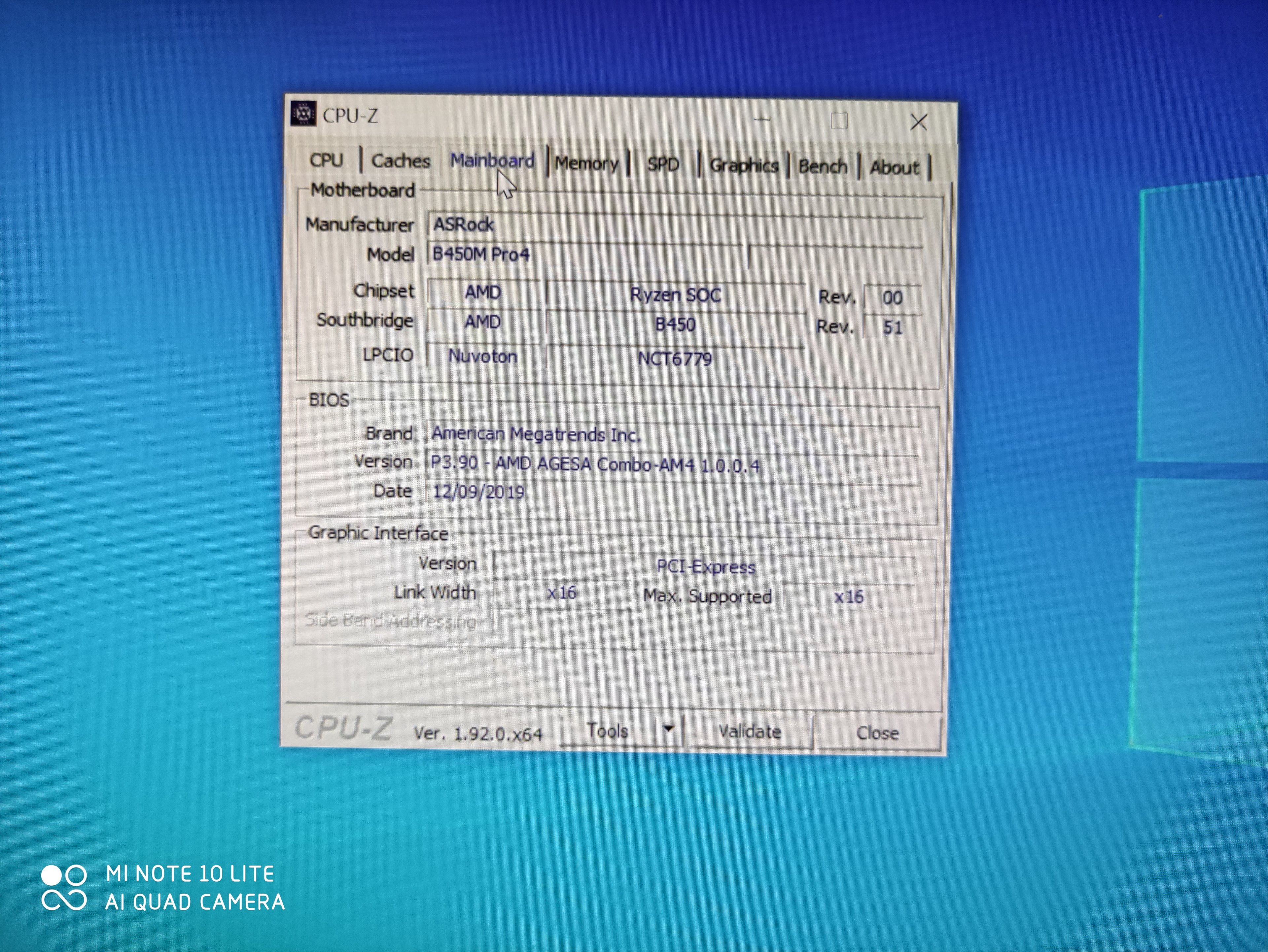Go to the SPD tab
Viewport: 1268px width, 952px height.
[x=663, y=164]
